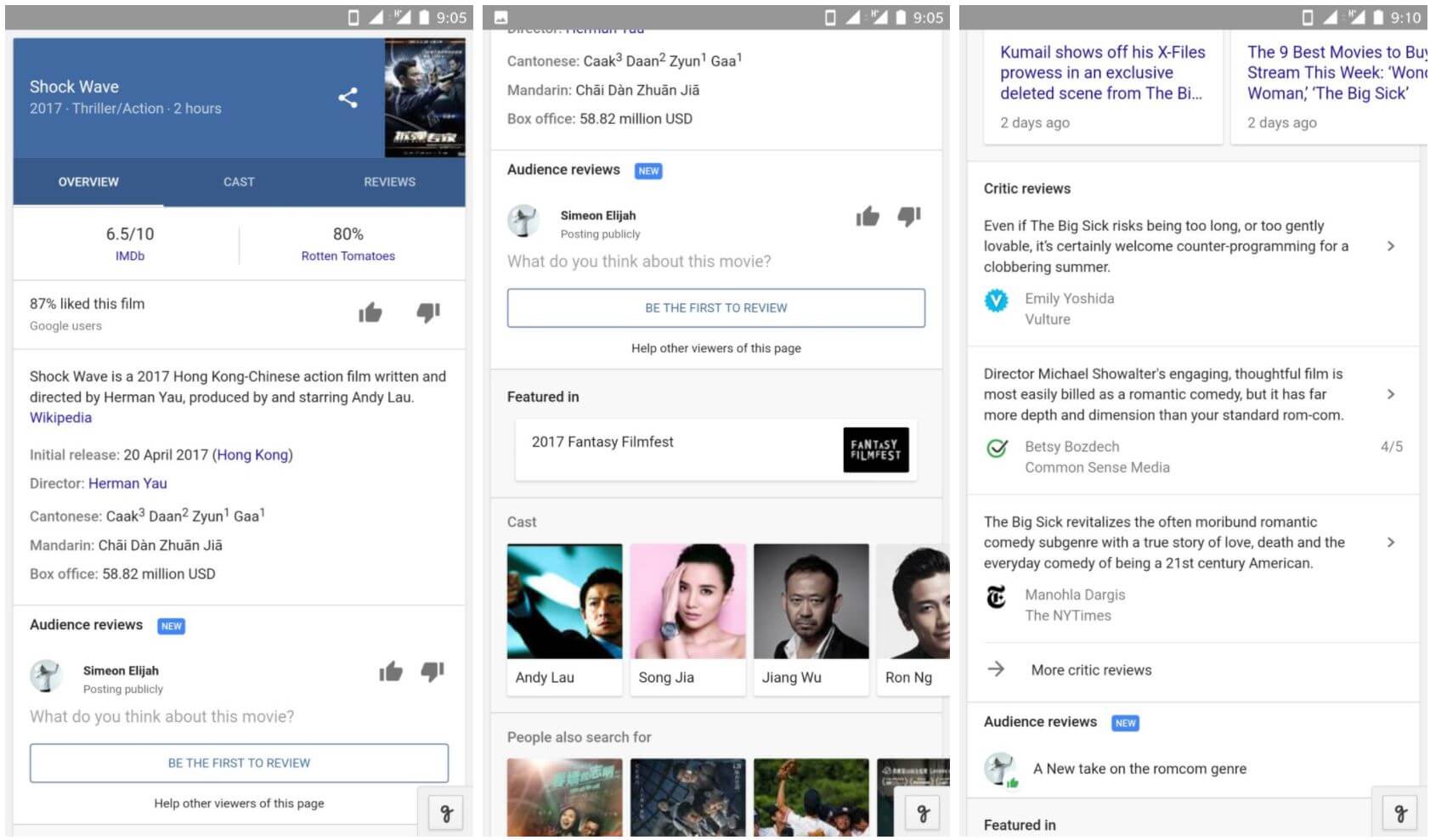Open the 'A New take on the romcom genre' review
Screen dimensions: 1430x840
coord(1139,769)
